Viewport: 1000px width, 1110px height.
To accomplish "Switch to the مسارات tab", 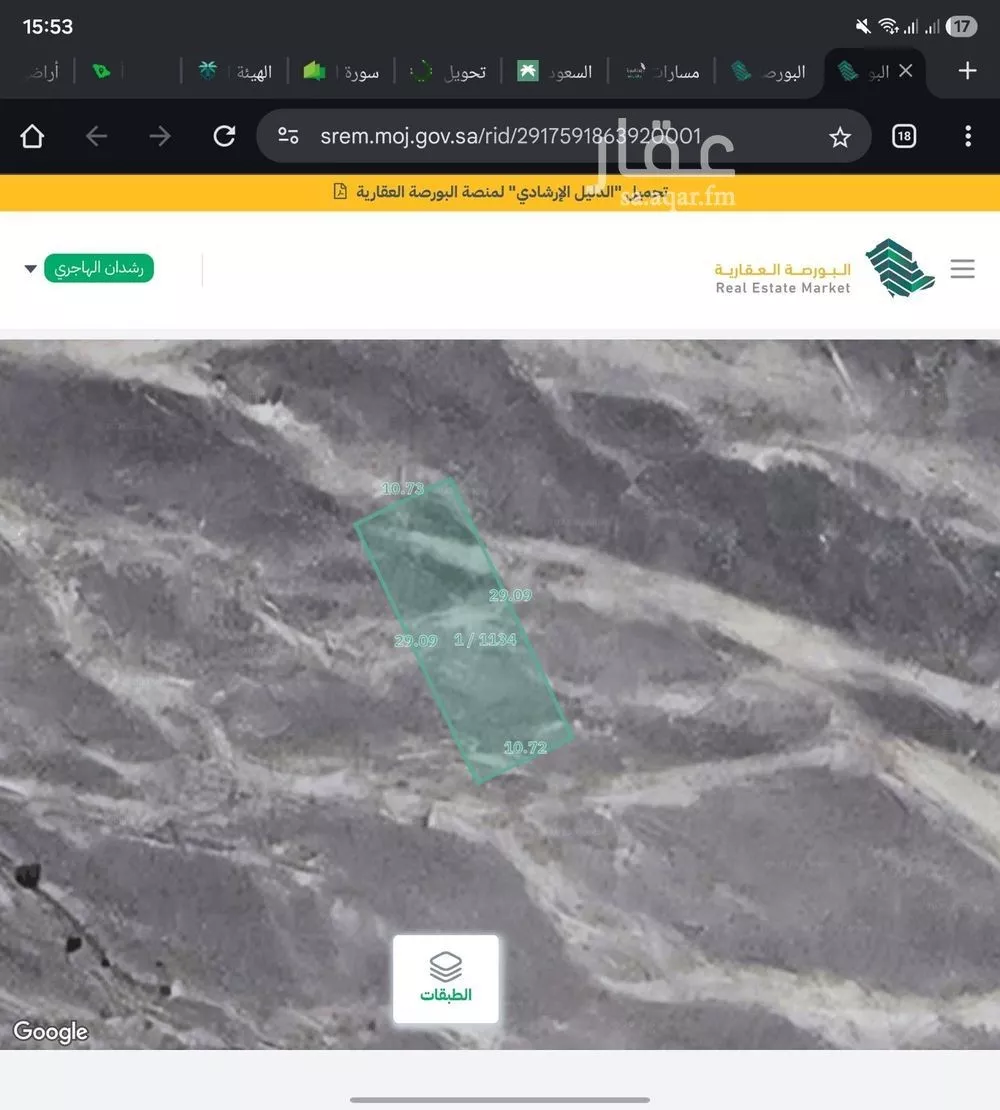I will tap(662, 72).
